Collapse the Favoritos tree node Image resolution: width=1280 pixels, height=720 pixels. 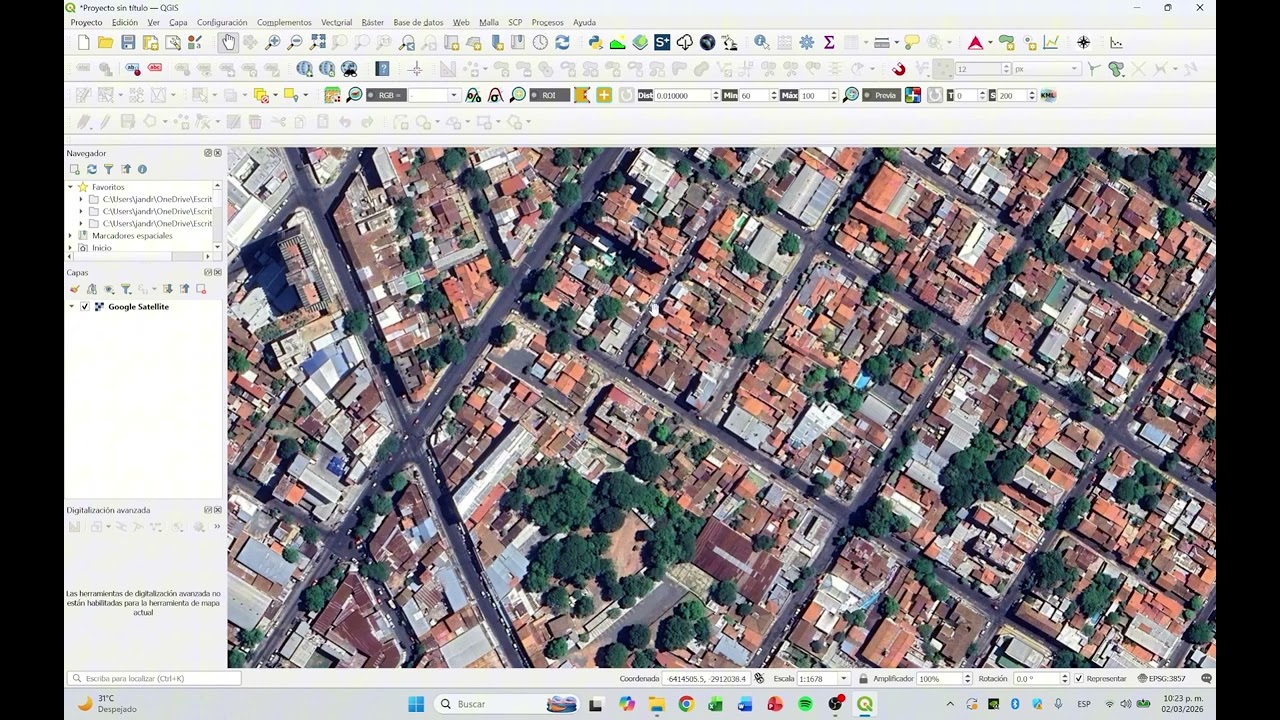pyautogui.click(x=71, y=187)
